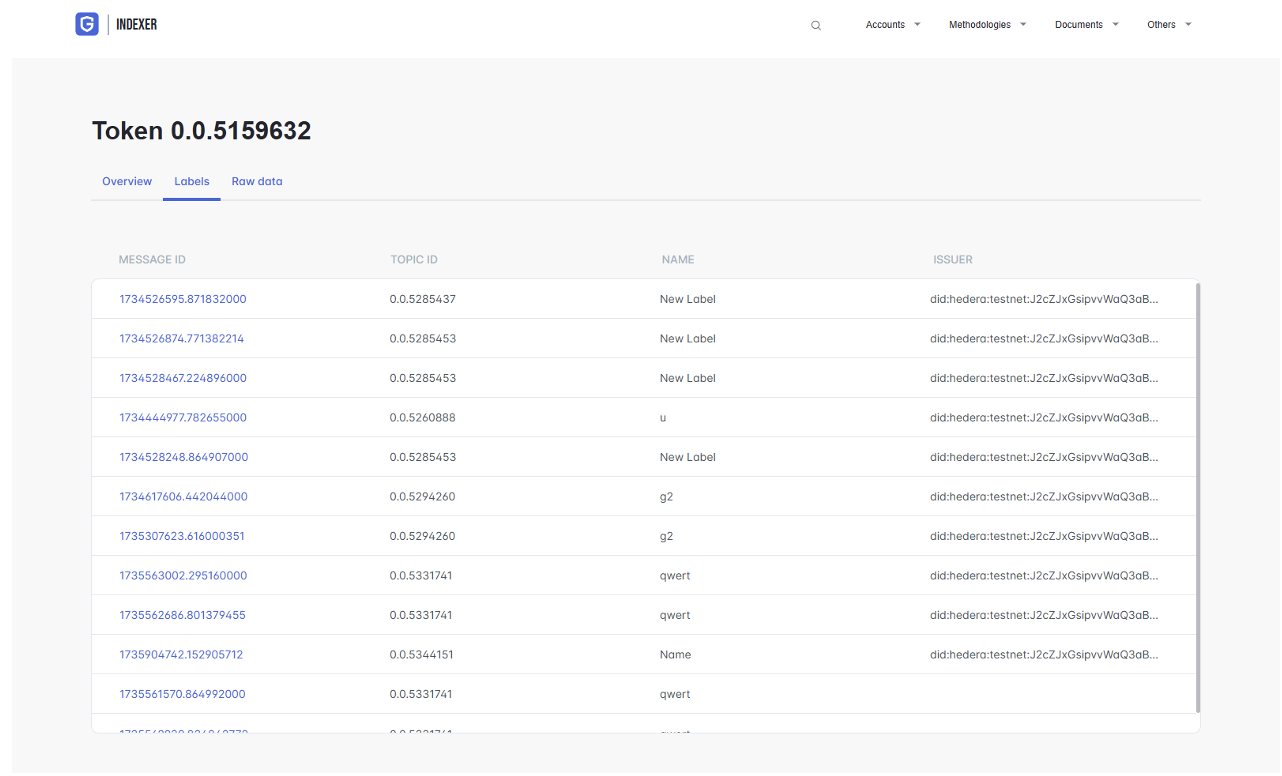1282x776 pixels.
Task: Click the ISSUER column header
Action: [952, 260]
